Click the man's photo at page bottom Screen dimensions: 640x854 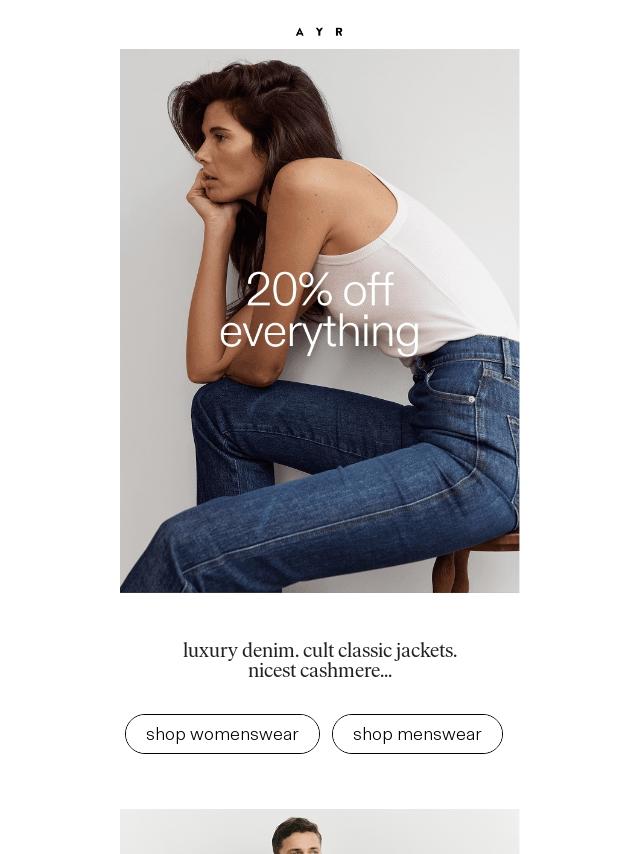(x=320, y=832)
